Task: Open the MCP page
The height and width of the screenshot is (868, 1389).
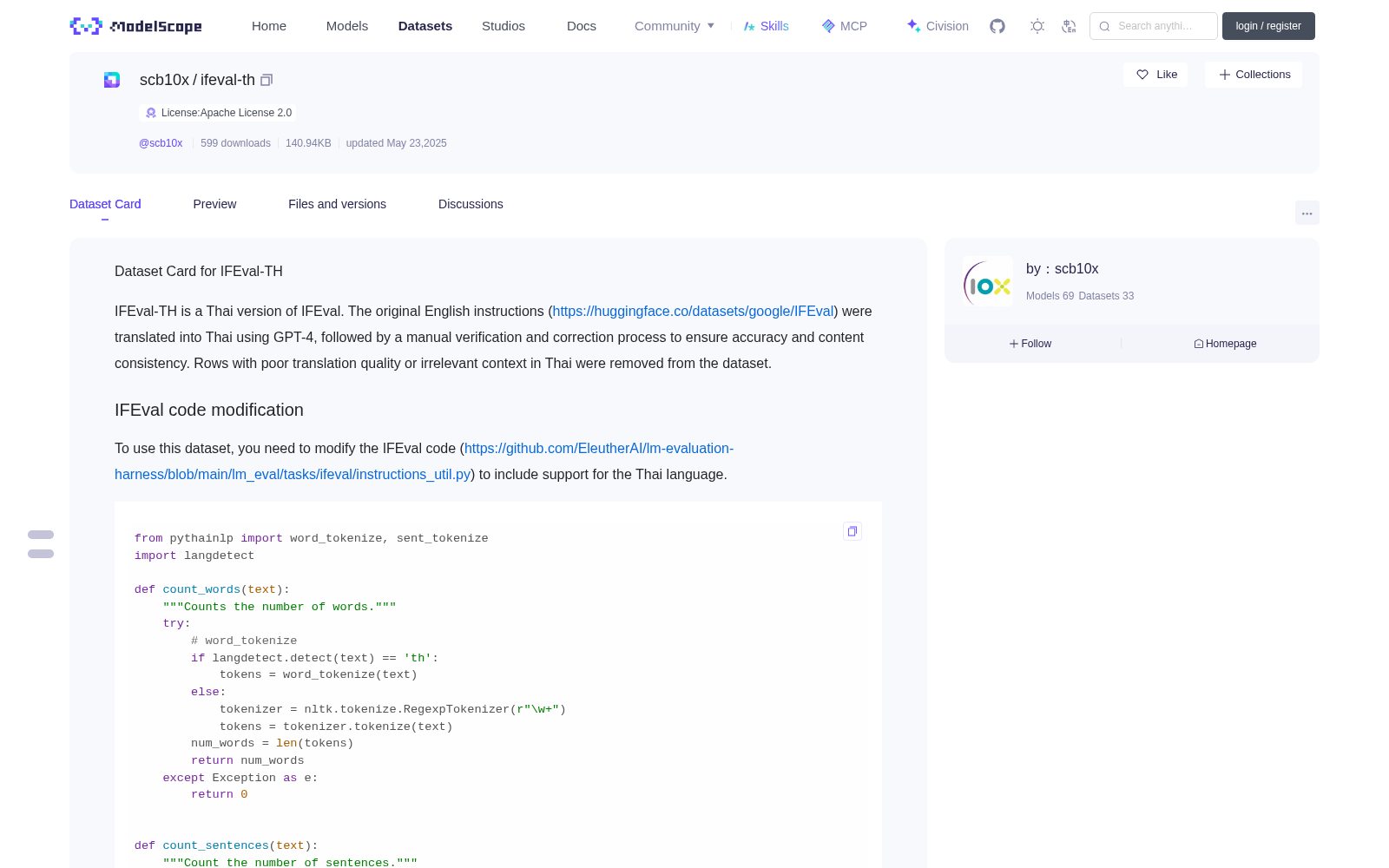Action: click(x=845, y=26)
